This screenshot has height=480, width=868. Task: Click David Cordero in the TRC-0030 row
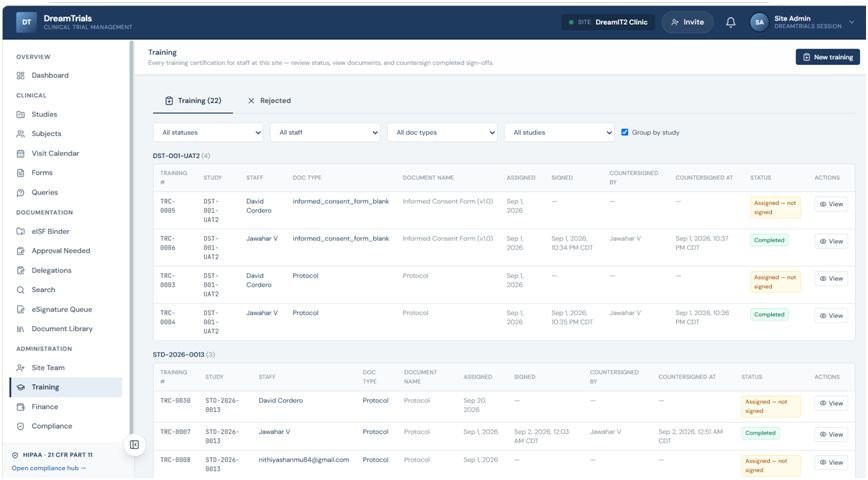tap(280, 401)
